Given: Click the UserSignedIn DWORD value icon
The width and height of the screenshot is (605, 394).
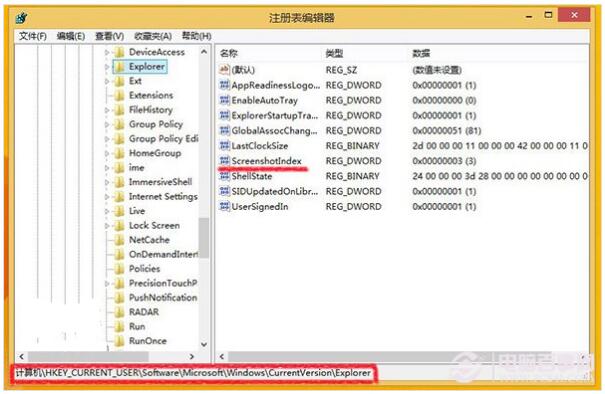Looking at the screenshot, I should 225,206.
